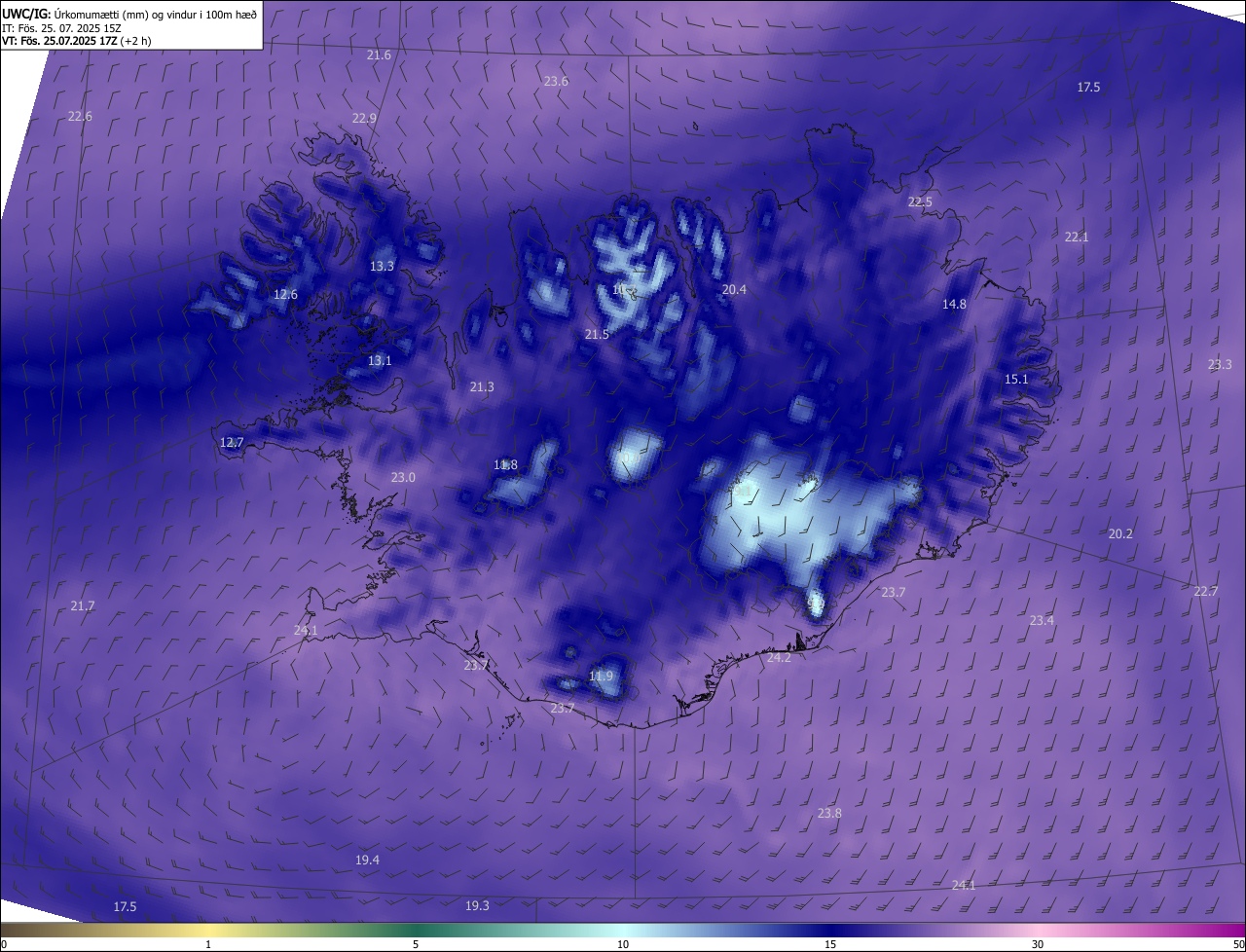Click the 21.5 value label

pyautogui.click(x=597, y=335)
